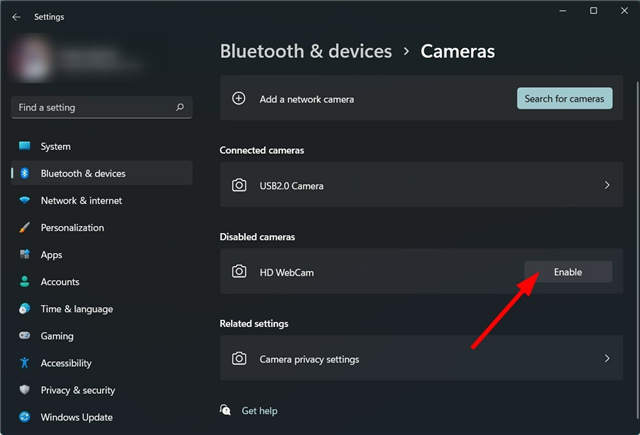Click the Bluetooth & devices sidebar icon
The width and height of the screenshot is (640, 435).
point(25,173)
